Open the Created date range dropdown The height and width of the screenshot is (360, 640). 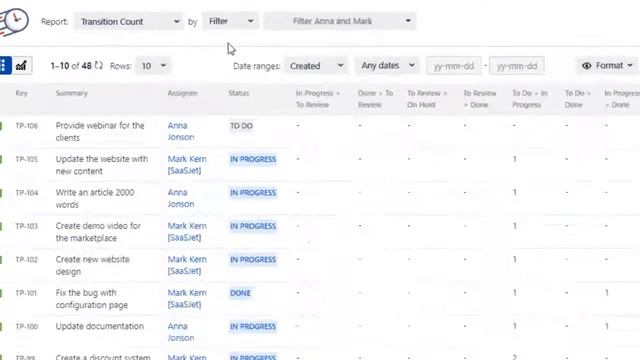tap(316, 66)
